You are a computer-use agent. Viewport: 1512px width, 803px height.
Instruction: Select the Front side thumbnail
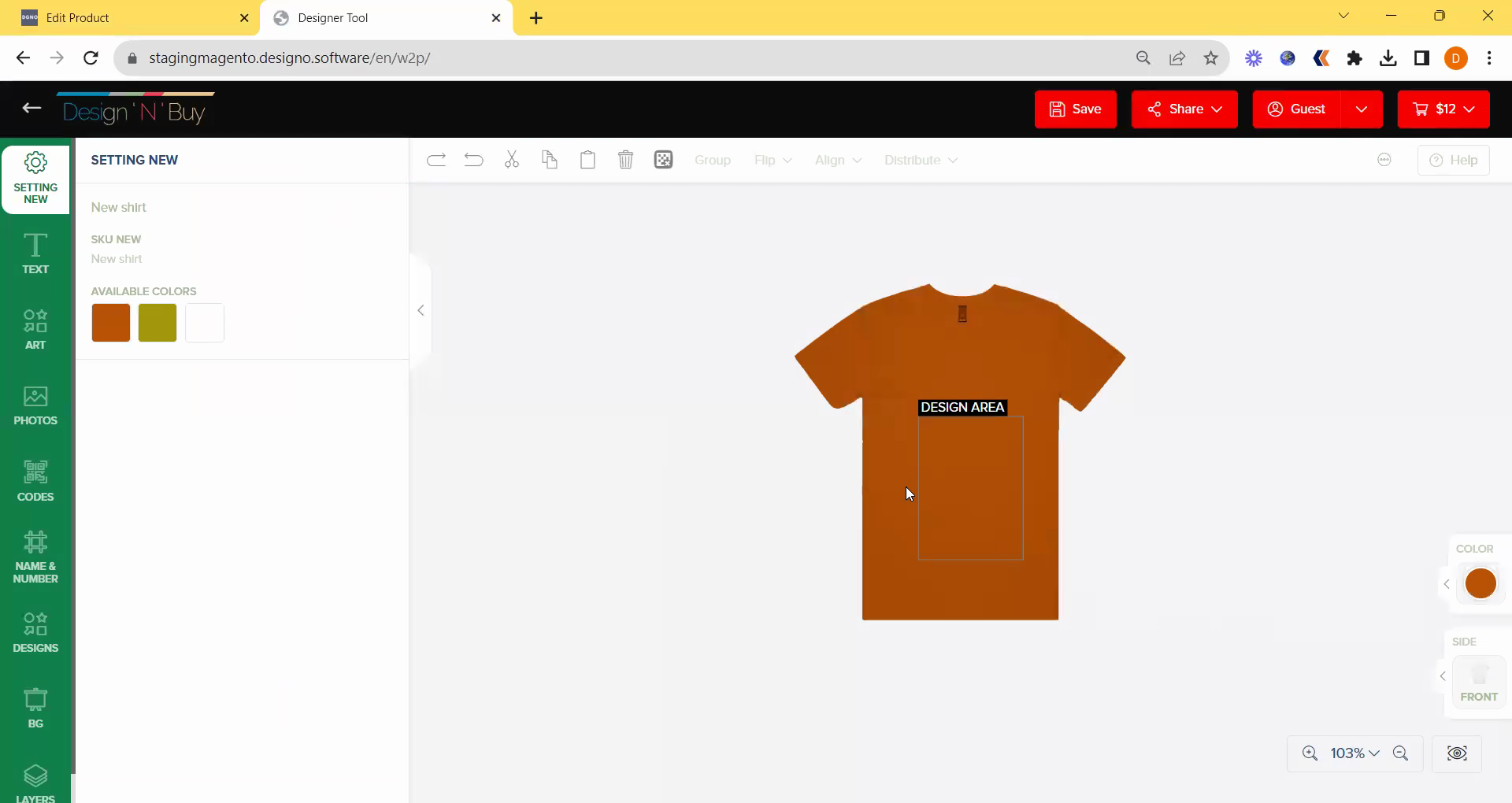[1478, 682]
